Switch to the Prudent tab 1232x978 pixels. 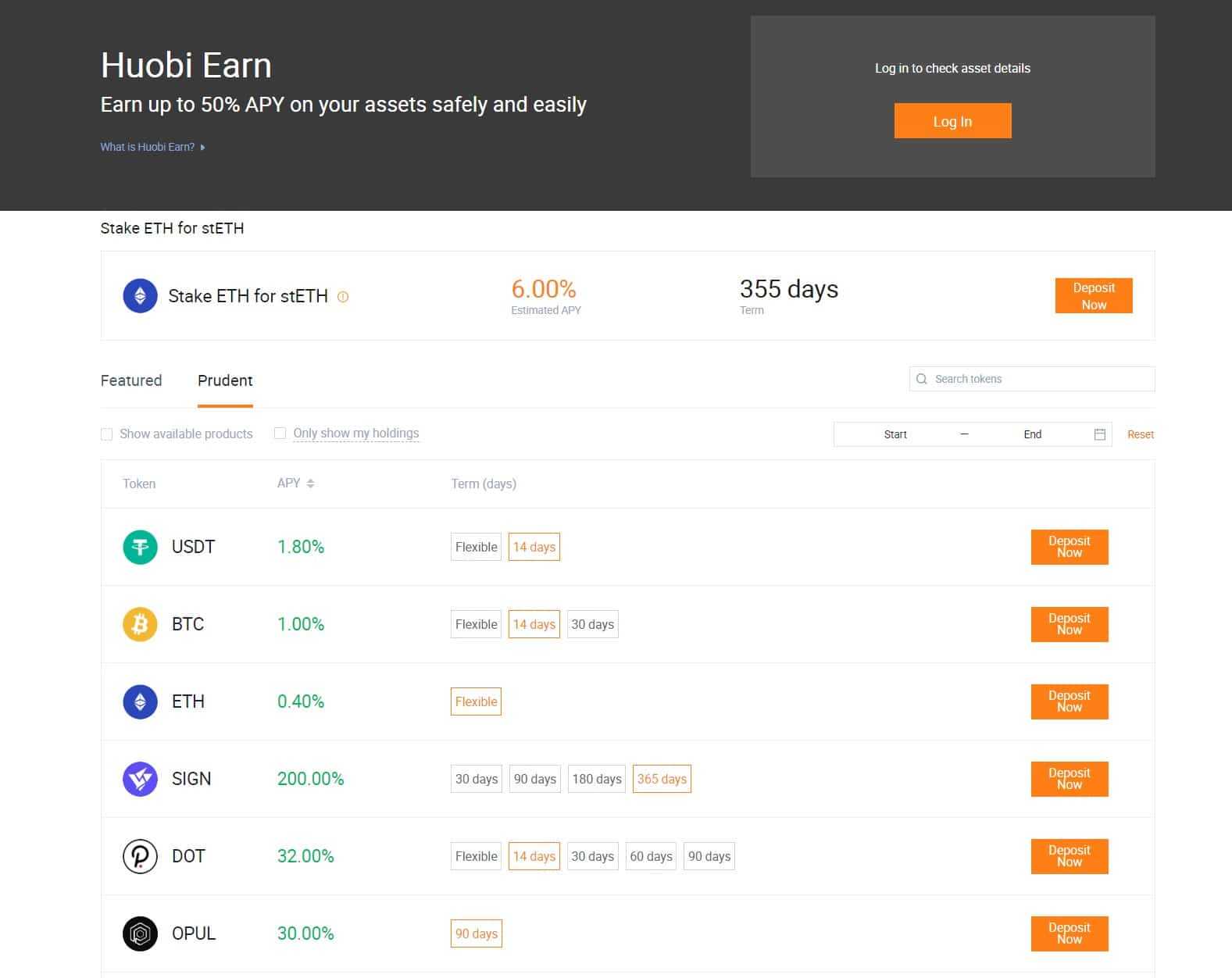tap(224, 380)
